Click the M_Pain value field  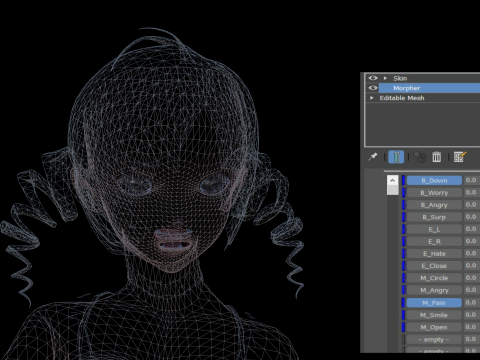click(472, 303)
